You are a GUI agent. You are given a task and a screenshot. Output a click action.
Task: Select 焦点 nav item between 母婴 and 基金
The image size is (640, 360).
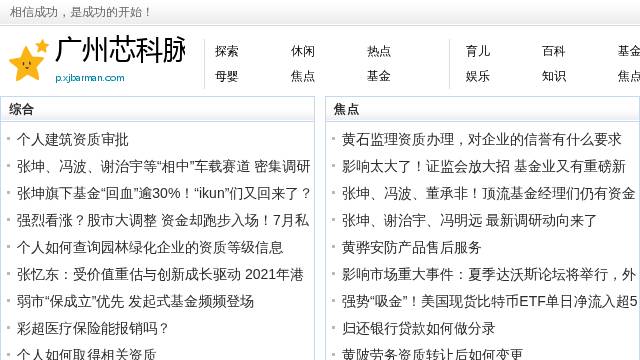[302, 76]
